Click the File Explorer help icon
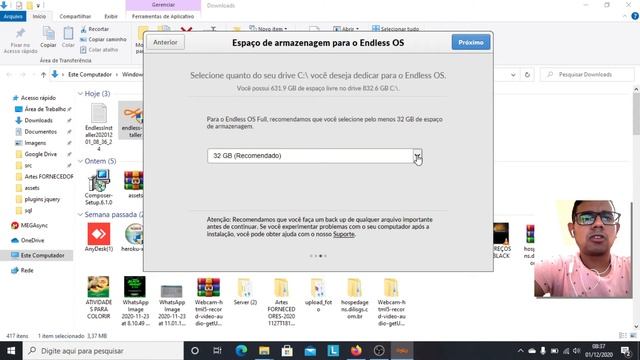 tap(635, 16)
